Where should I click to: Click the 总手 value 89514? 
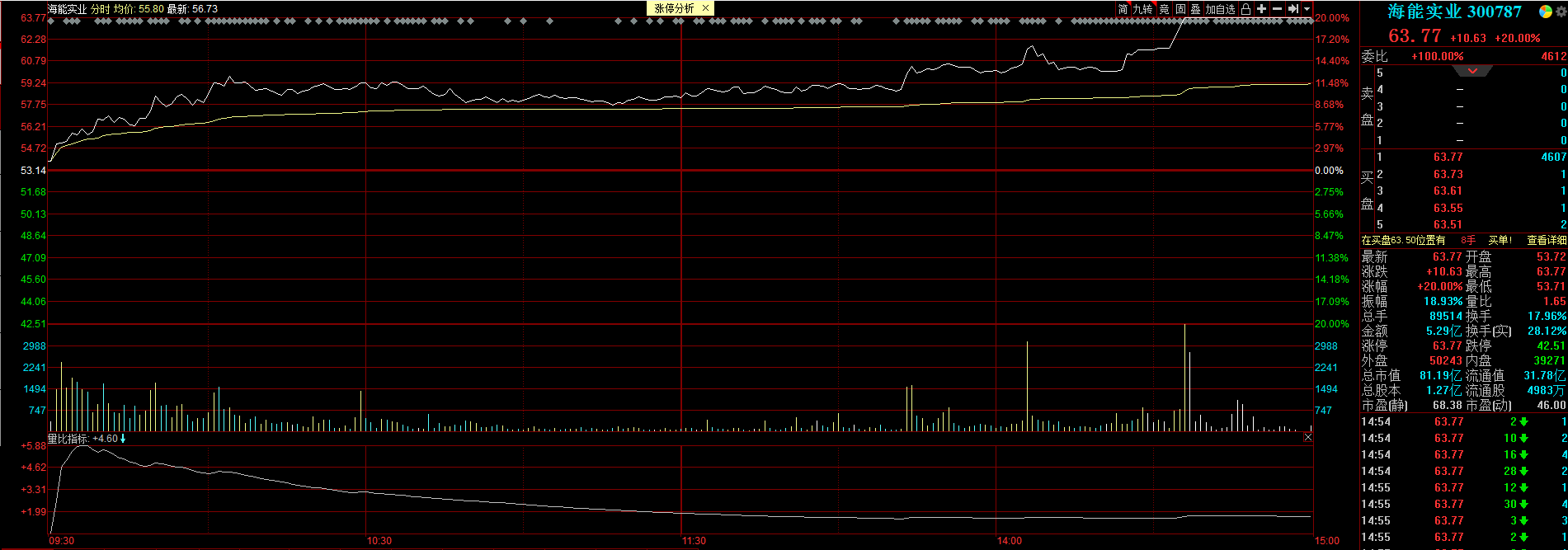(x=1446, y=316)
